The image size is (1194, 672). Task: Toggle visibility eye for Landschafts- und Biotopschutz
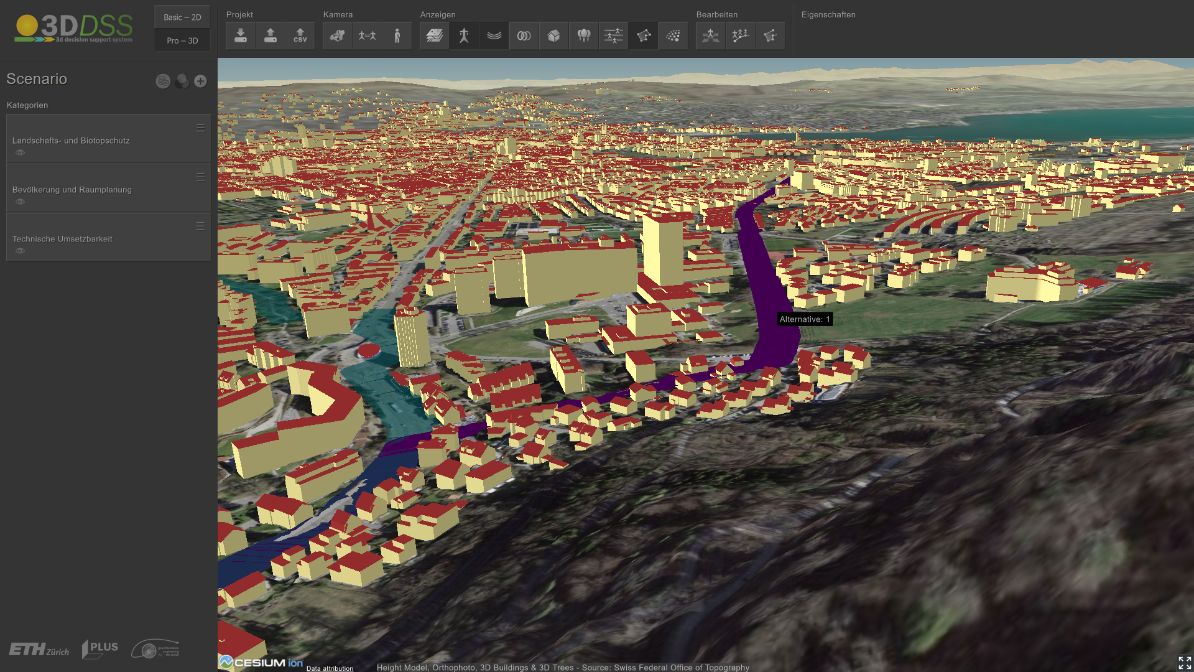click(20, 153)
